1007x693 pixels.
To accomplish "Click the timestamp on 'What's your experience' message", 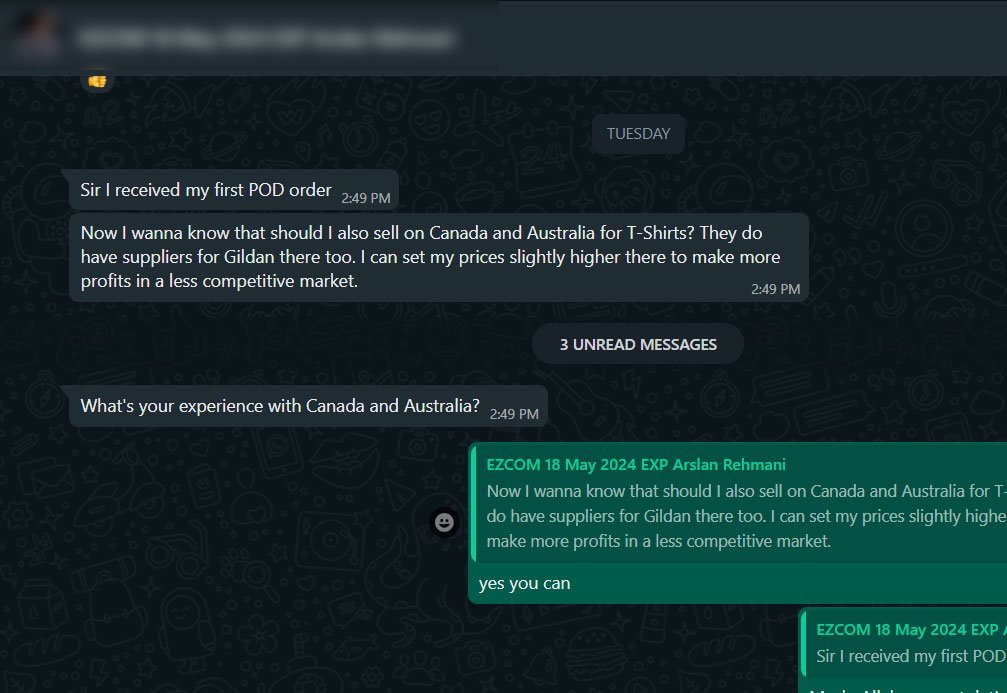I will click(x=514, y=414).
